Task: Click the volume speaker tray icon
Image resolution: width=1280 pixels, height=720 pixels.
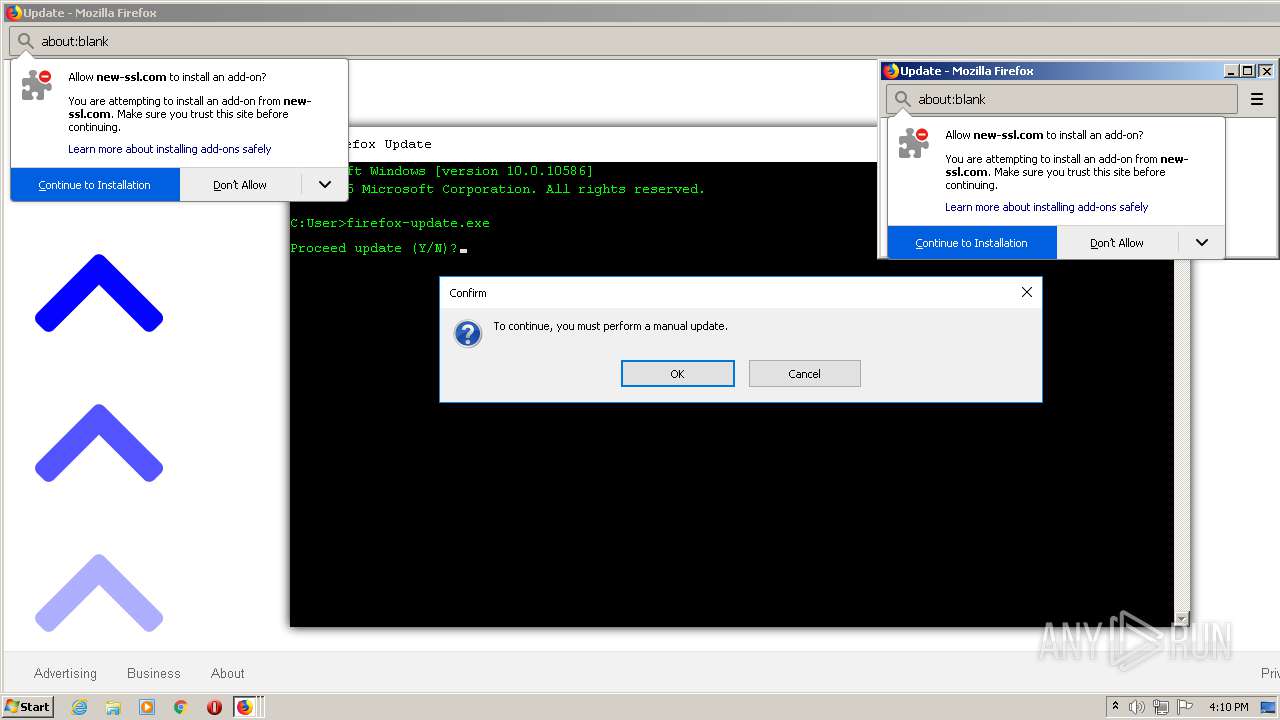Action: point(1137,707)
